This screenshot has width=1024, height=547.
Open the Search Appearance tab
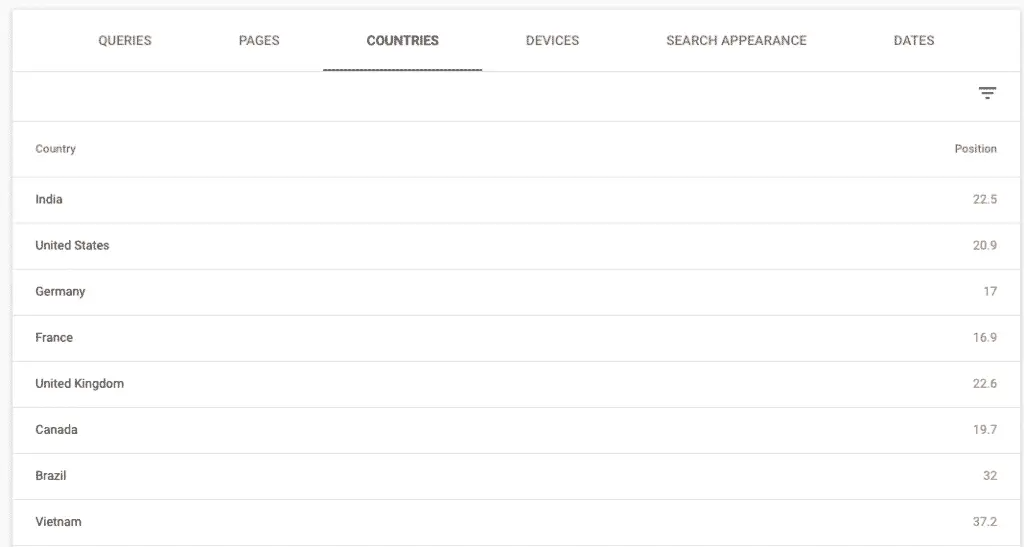pyautogui.click(x=736, y=41)
